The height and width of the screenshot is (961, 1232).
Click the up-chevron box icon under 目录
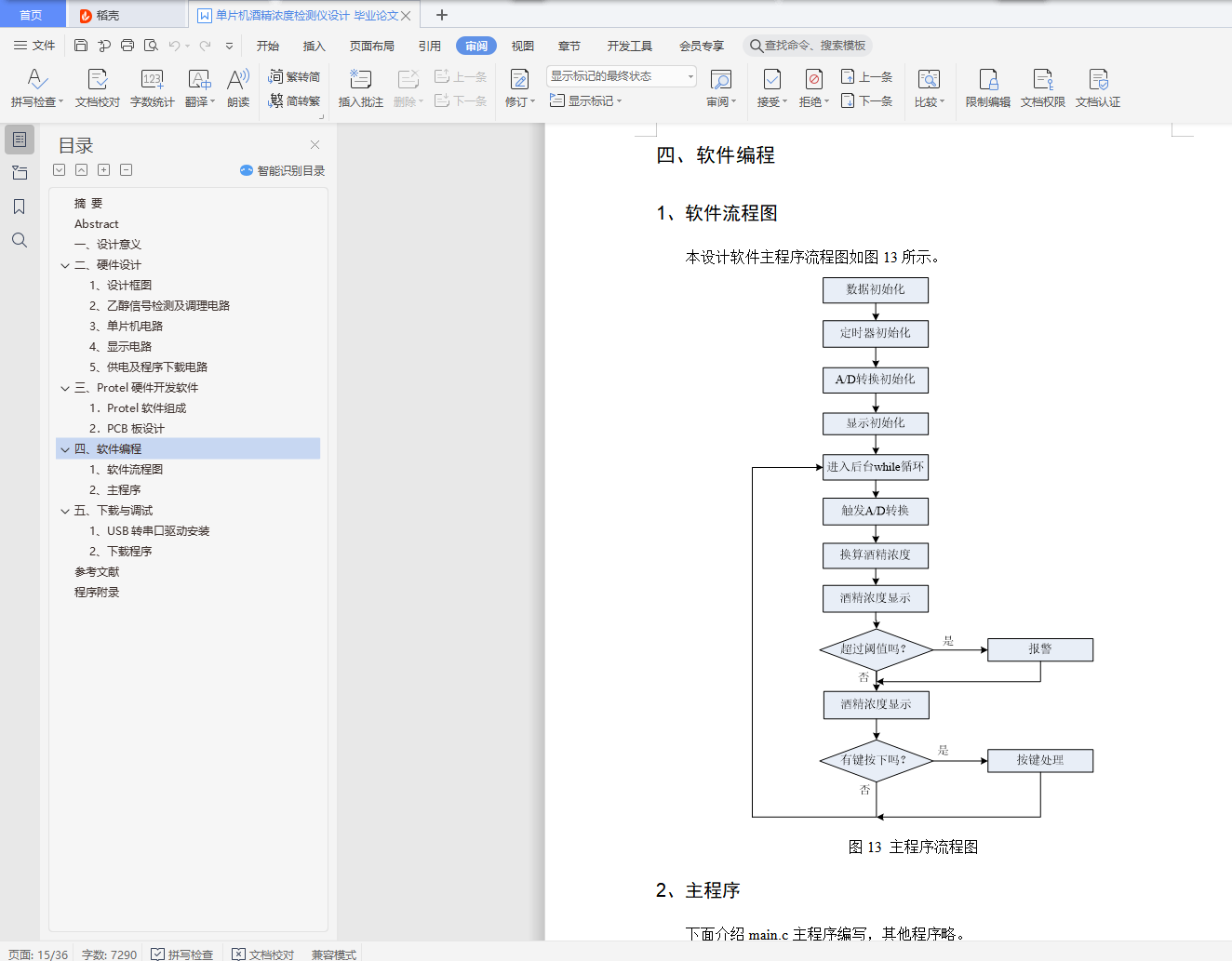tap(82, 170)
